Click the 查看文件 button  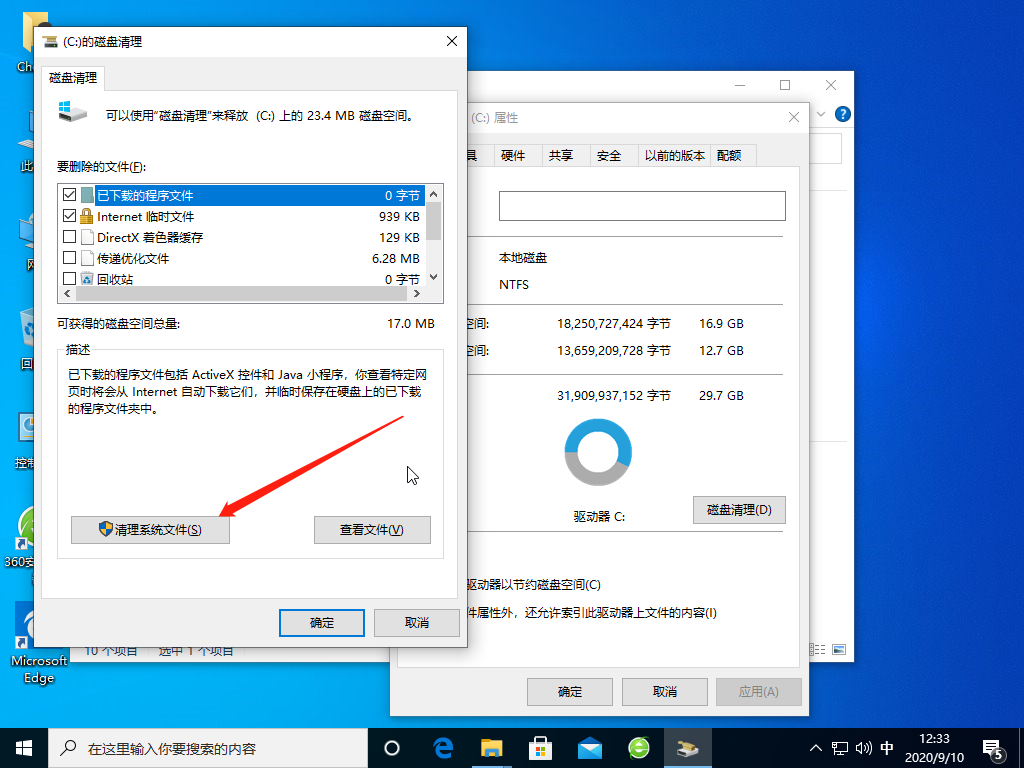point(372,529)
